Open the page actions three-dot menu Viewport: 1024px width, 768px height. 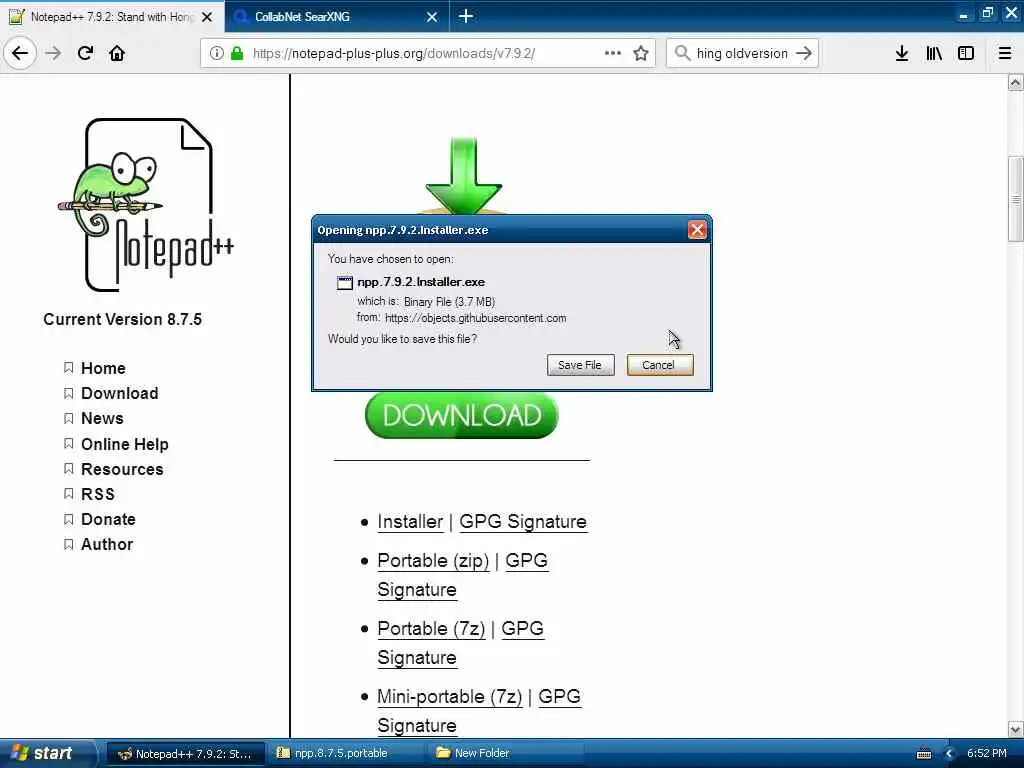coord(613,53)
